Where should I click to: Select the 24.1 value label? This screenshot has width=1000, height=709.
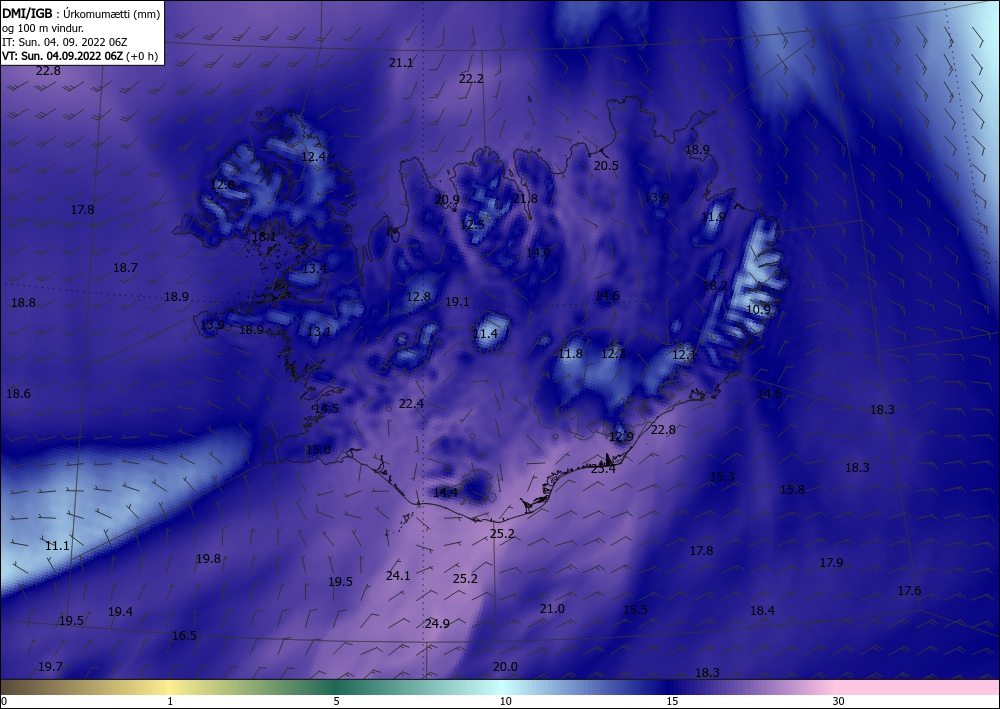click(x=399, y=575)
